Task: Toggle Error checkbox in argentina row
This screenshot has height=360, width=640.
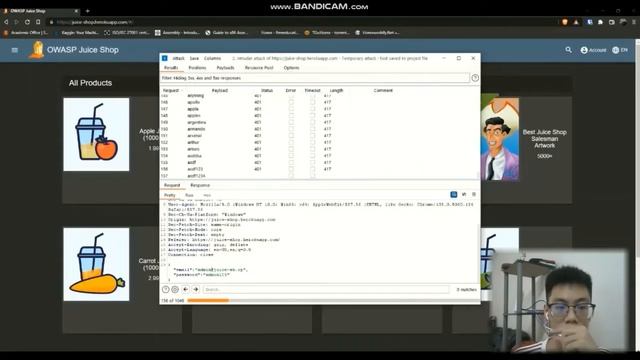Action: point(291,122)
